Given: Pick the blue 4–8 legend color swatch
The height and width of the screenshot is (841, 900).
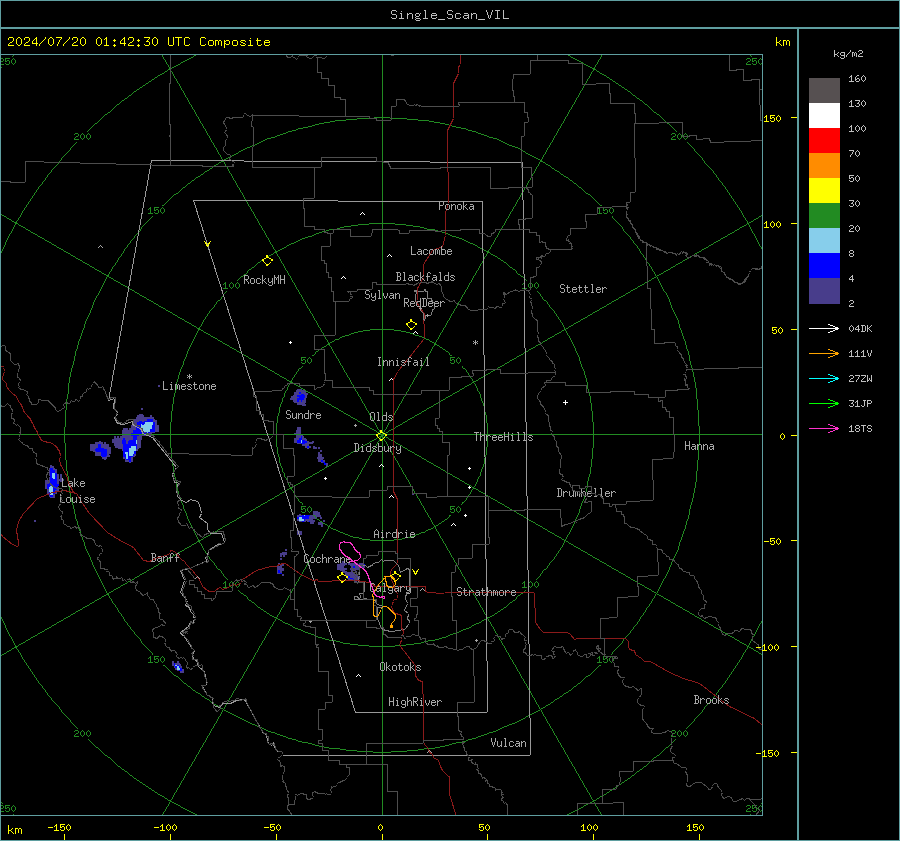Looking at the screenshot, I should [824, 265].
